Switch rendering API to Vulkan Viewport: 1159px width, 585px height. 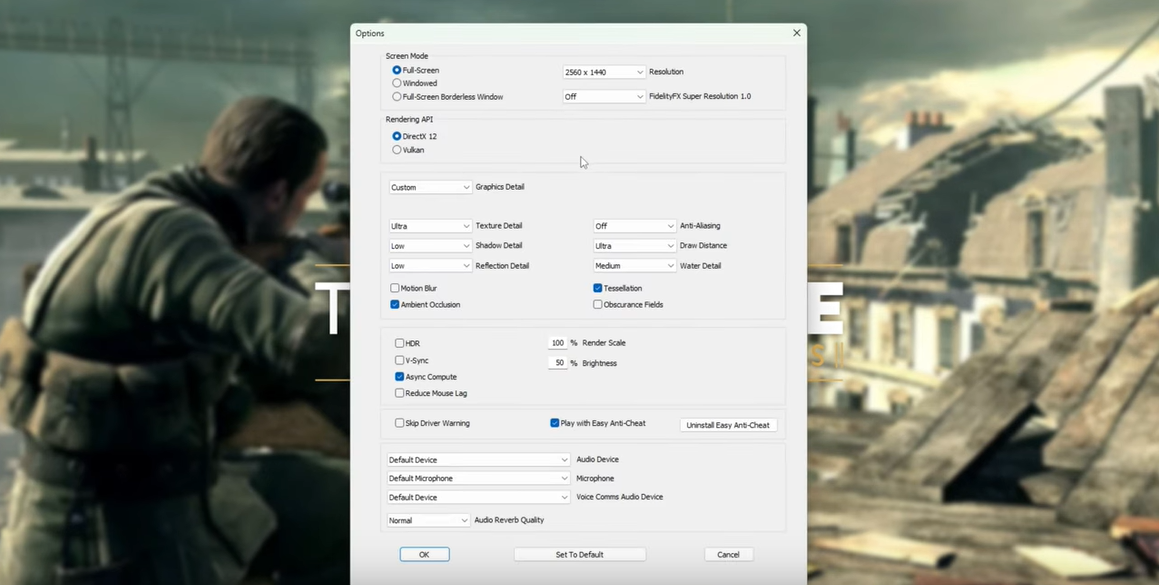[x=397, y=150]
